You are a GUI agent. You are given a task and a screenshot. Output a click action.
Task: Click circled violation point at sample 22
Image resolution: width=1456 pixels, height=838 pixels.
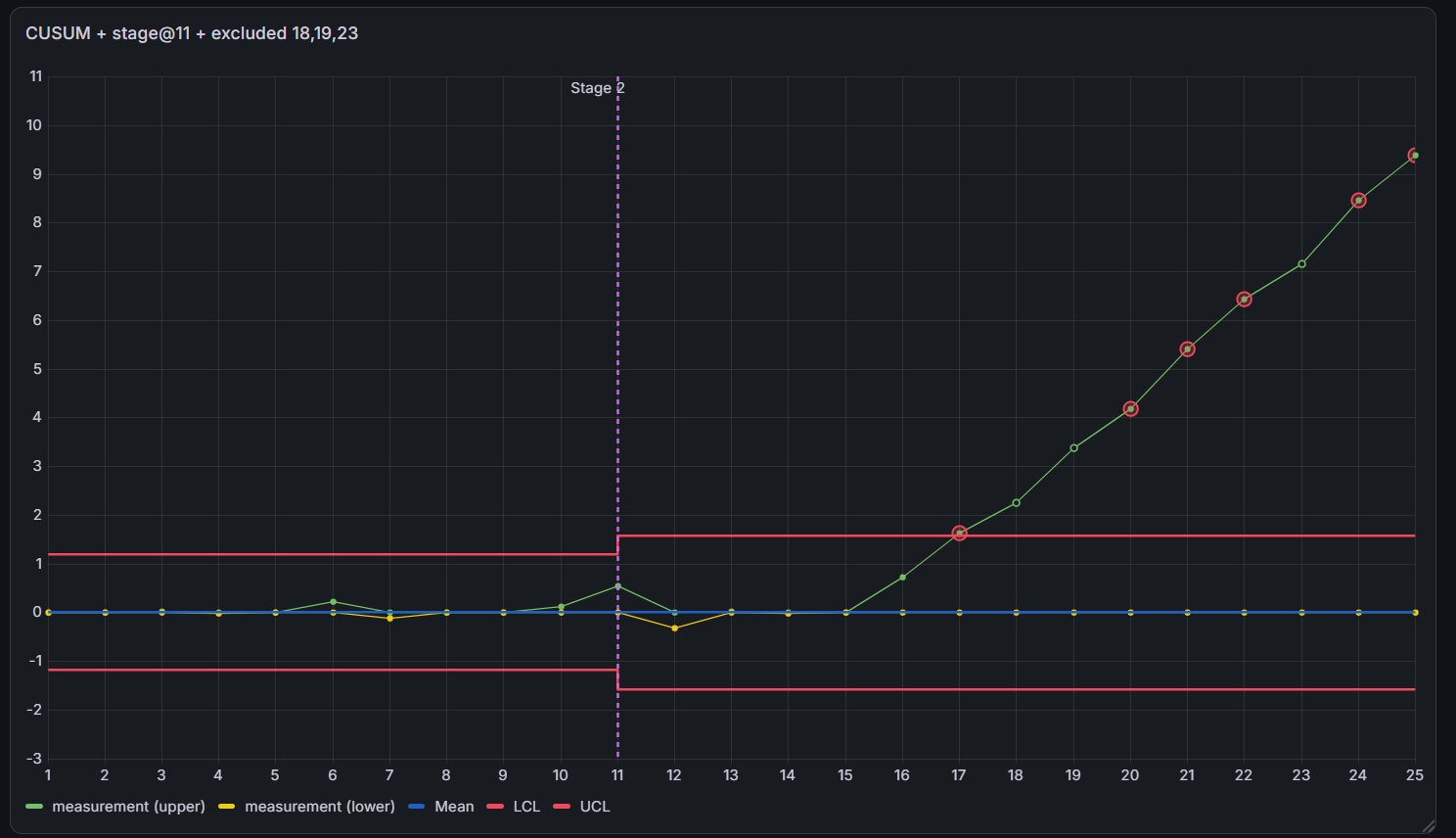point(1244,300)
